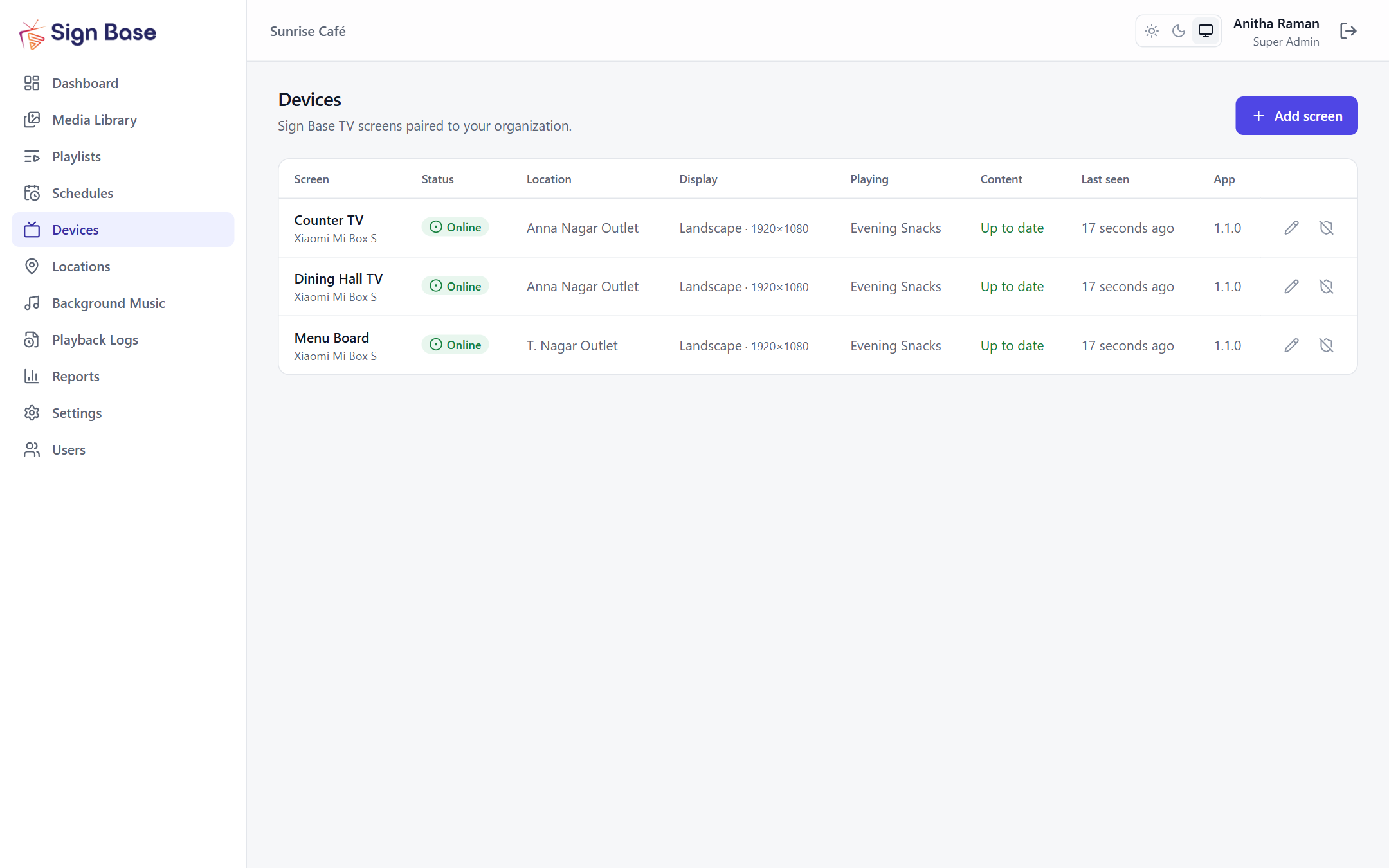The width and height of the screenshot is (1389, 868).
Task: Edit the Menu Board pencil icon
Action: pos(1291,346)
